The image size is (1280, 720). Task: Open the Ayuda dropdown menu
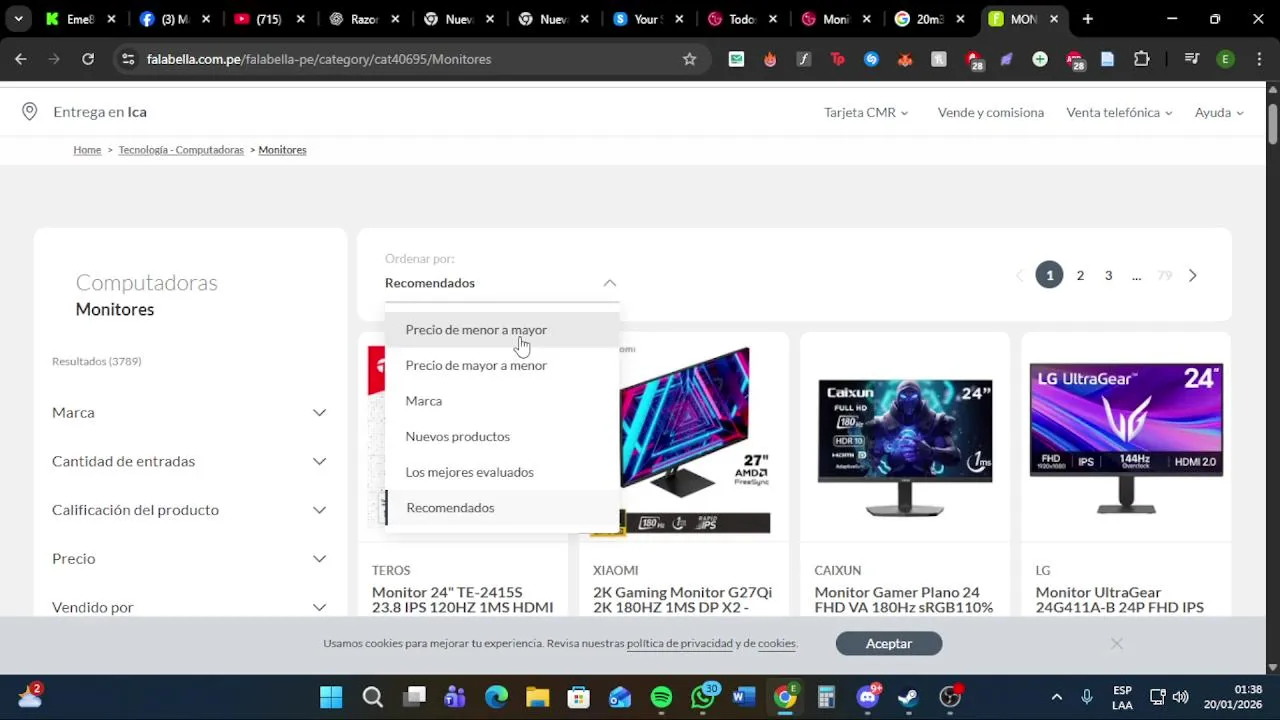(1219, 113)
